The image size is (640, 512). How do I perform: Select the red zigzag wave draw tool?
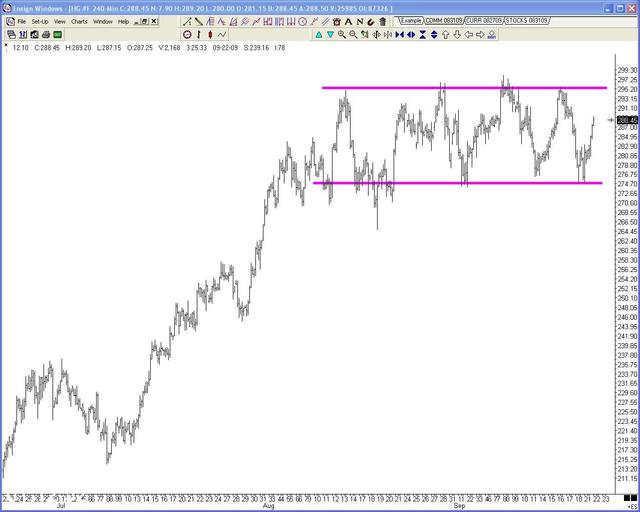click(x=222, y=22)
